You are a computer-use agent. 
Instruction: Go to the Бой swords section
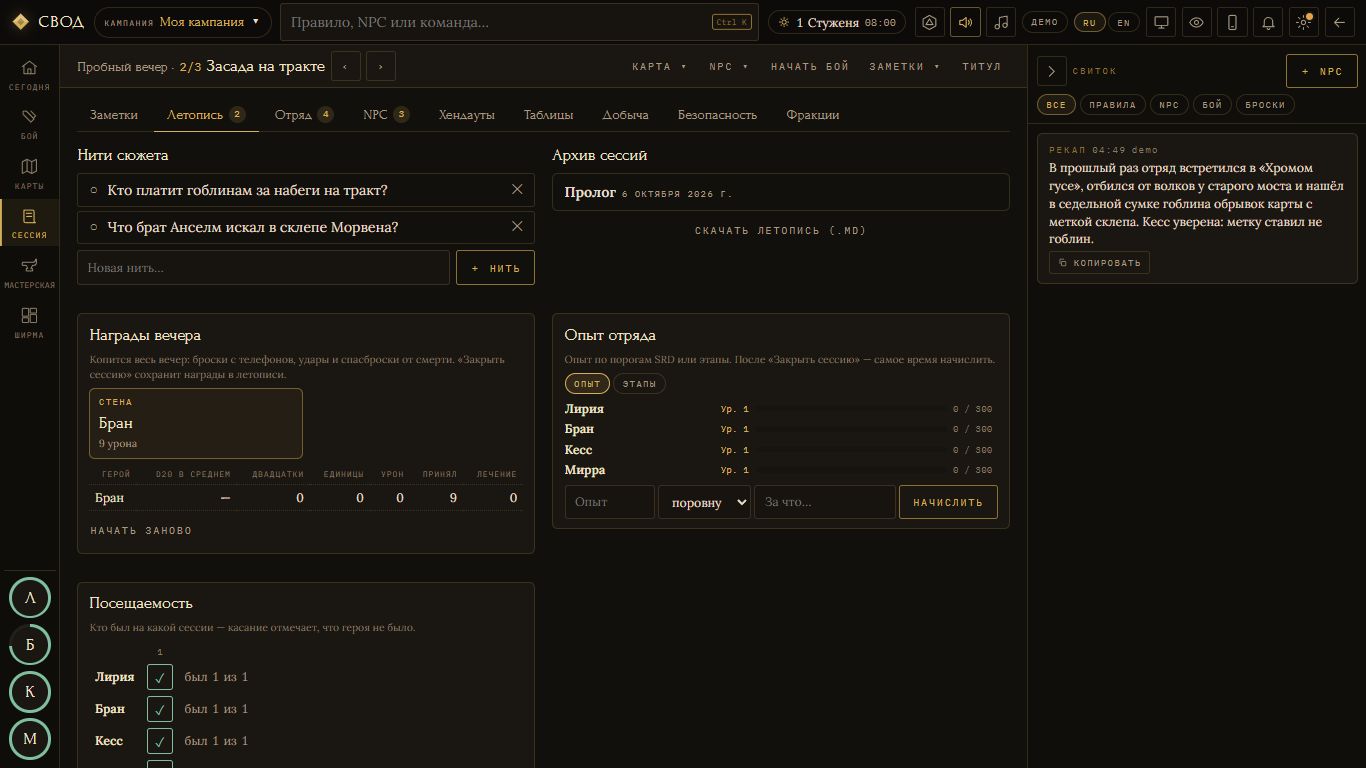(x=29, y=125)
